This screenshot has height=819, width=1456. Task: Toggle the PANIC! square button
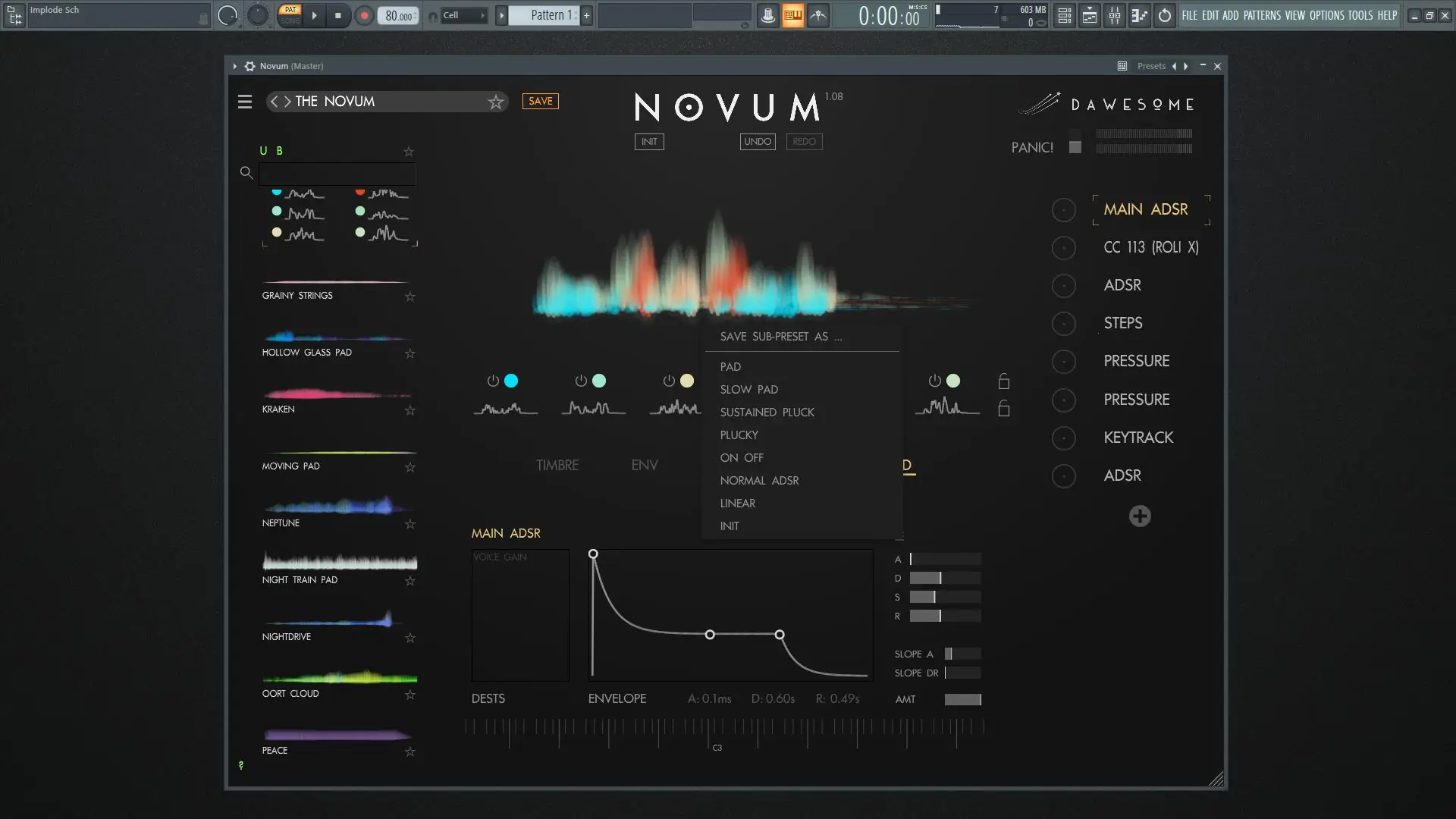(x=1075, y=147)
